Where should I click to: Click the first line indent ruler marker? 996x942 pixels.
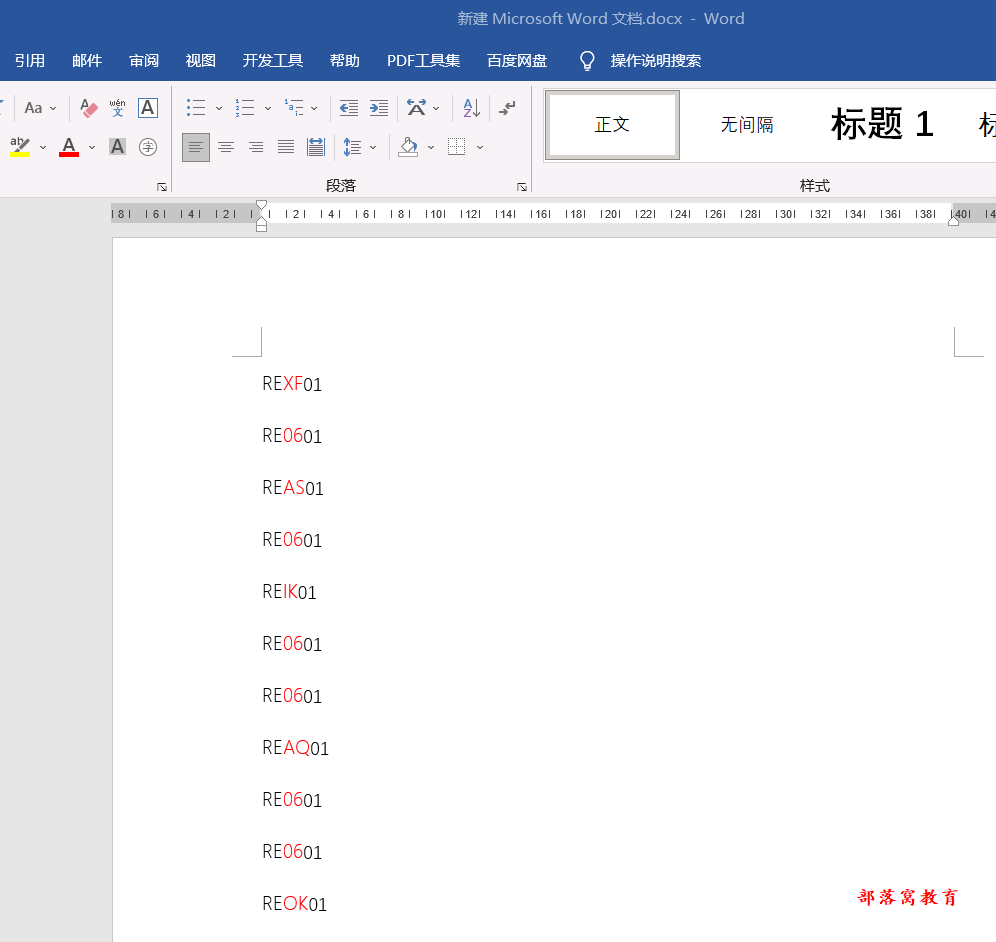point(261,205)
